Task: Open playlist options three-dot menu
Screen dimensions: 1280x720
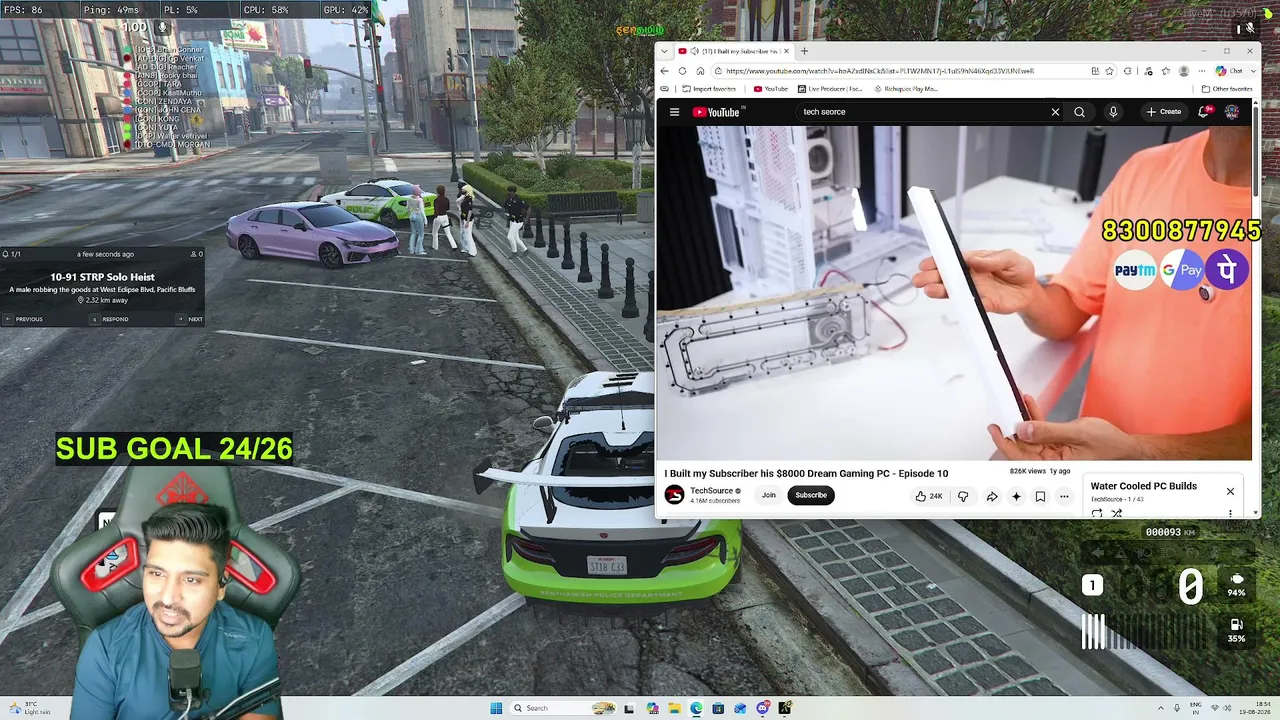Action: point(1230,513)
